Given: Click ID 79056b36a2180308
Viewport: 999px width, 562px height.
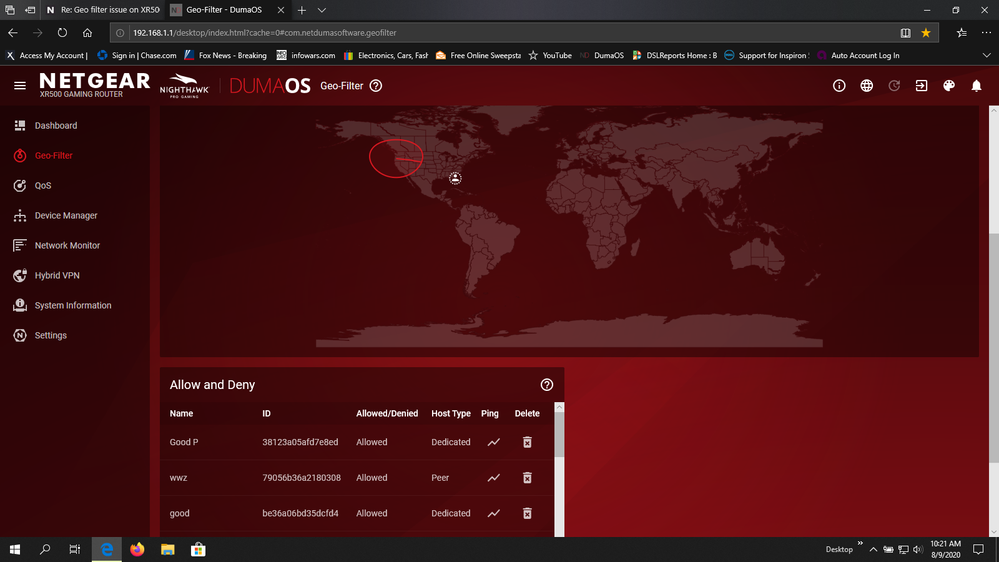Looking at the screenshot, I should [x=301, y=478].
